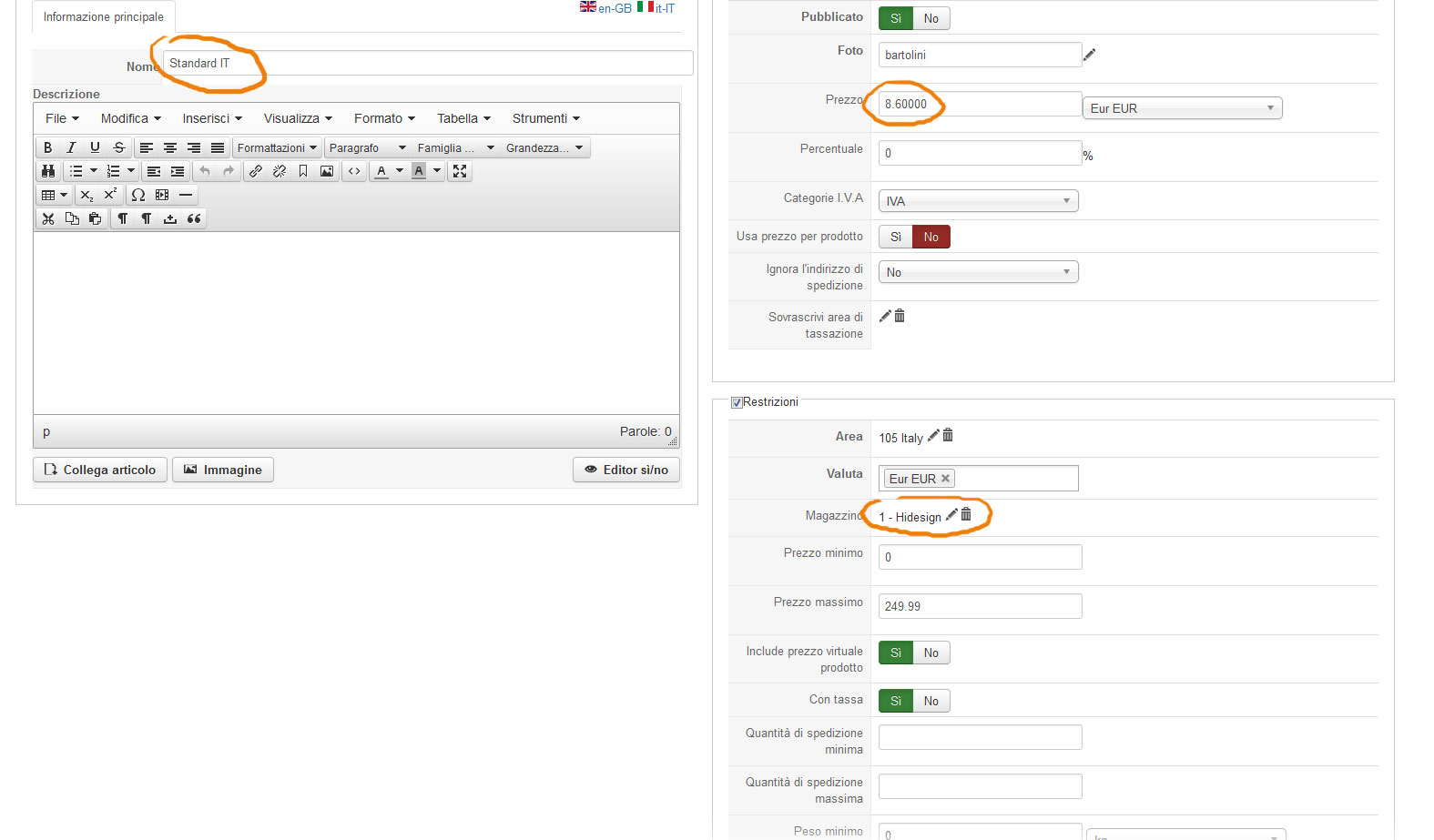
Task: Underline the selected text
Action: point(95,147)
